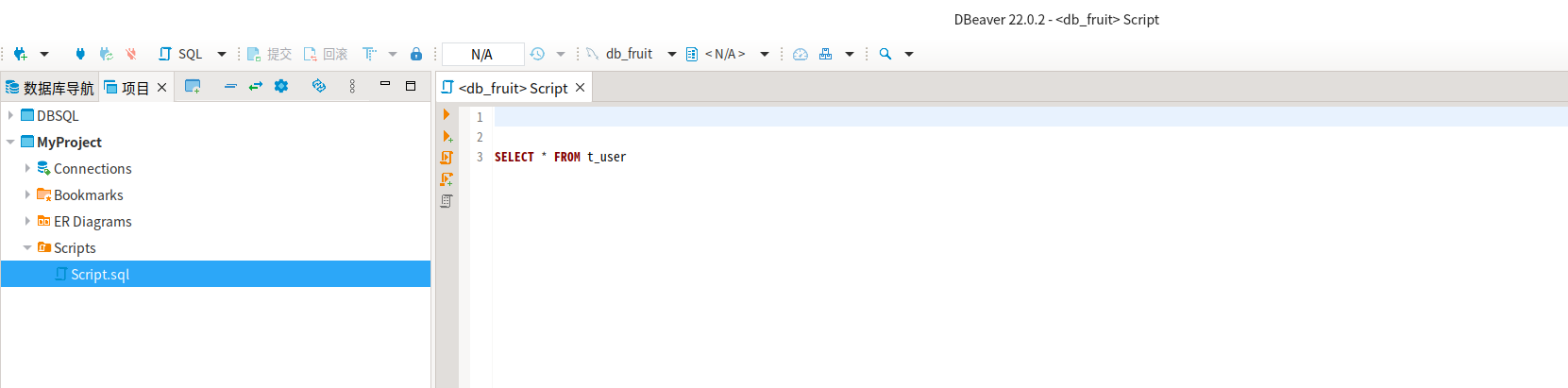The image size is (1568, 388).
Task: Click the N/A transaction log field
Action: tap(482, 54)
